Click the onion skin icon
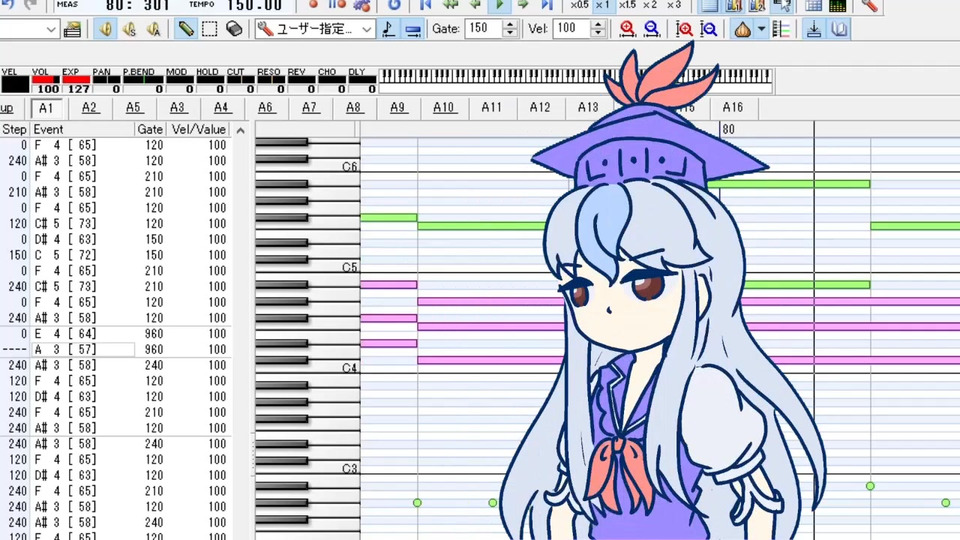Image resolution: width=960 pixels, height=540 pixels. tap(742, 29)
